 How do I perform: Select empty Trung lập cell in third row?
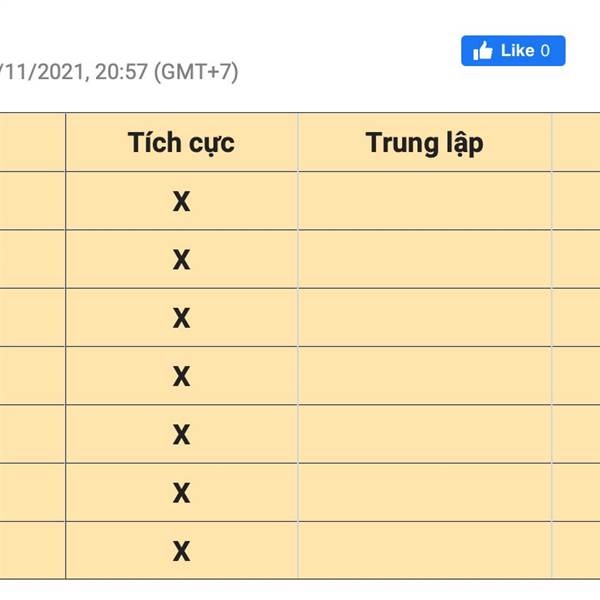[x=425, y=318]
